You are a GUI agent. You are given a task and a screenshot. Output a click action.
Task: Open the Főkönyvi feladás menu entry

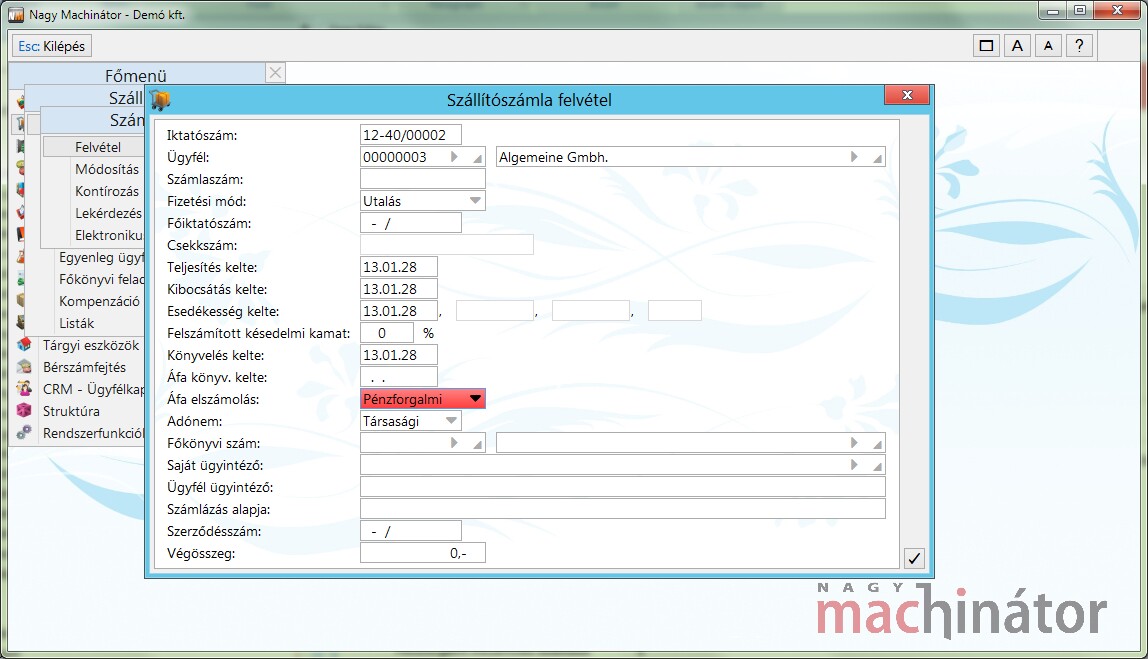(101, 279)
